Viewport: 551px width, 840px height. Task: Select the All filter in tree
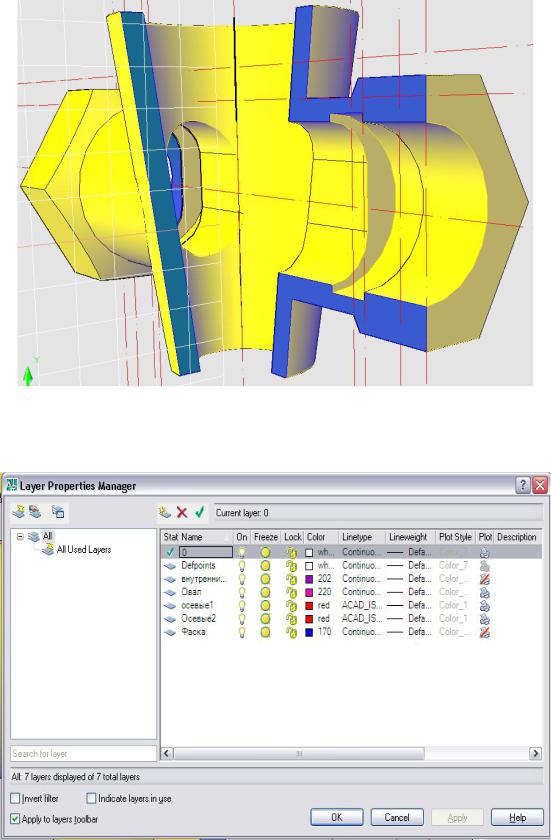(x=47, y=536)
